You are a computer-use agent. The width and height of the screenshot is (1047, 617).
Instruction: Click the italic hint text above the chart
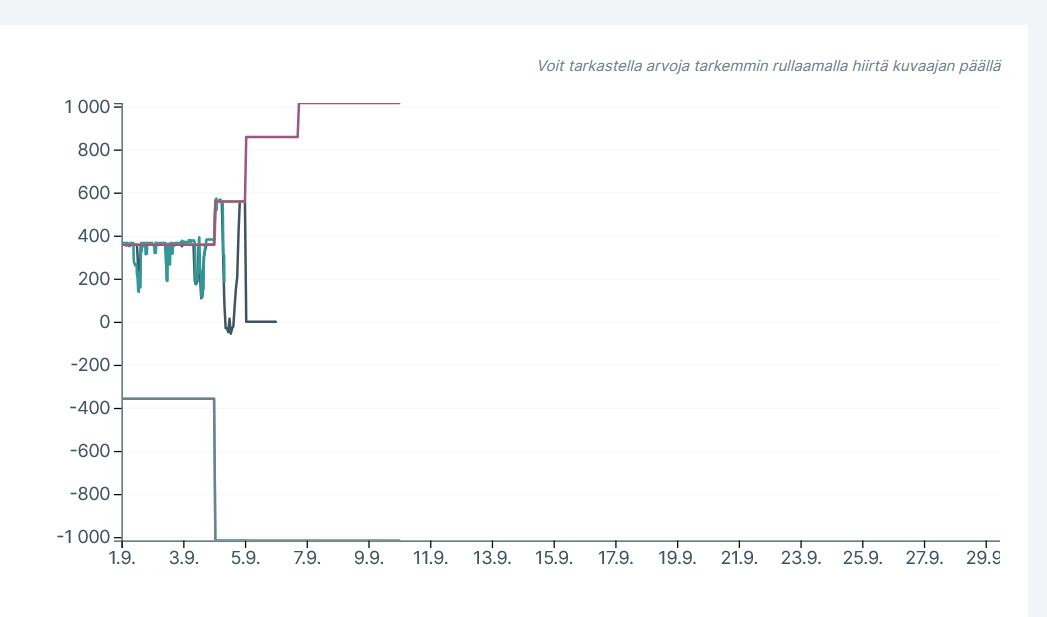coord(769,66)
